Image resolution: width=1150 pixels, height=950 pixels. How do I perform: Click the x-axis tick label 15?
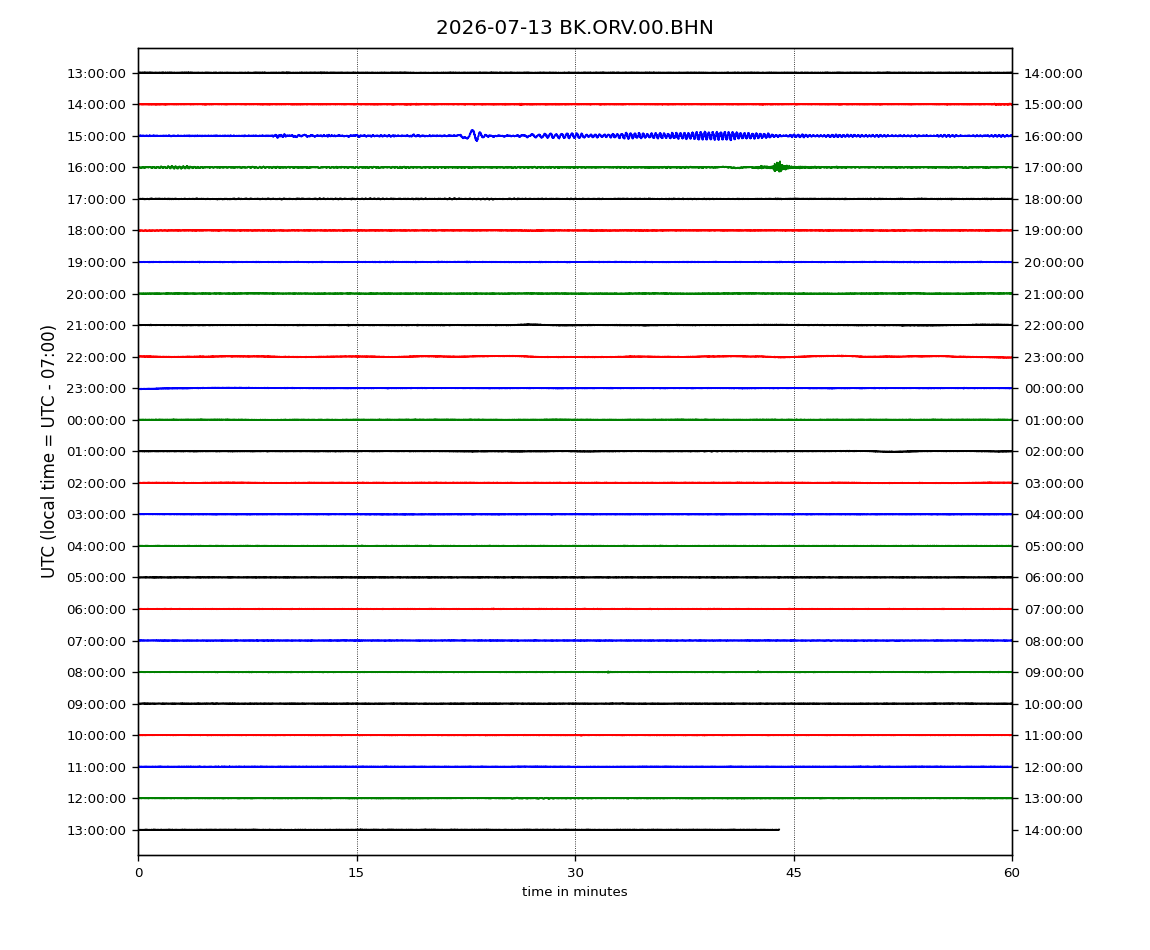pos(356,873)
